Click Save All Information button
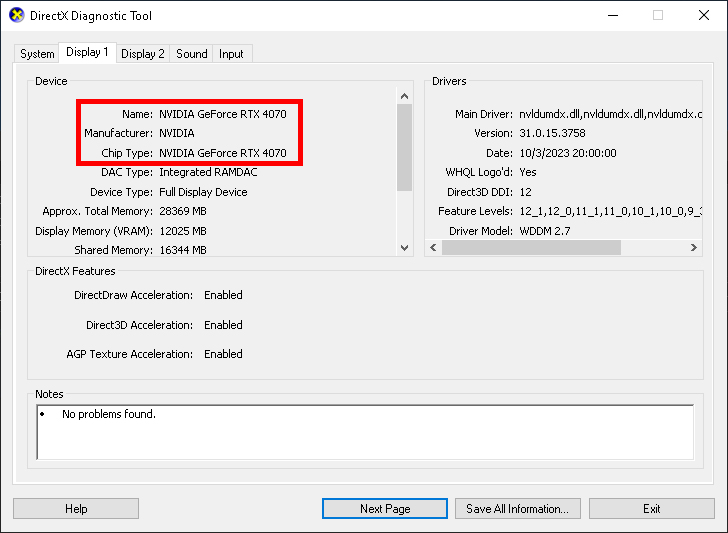This screenshot has width=728, height=533. pyautogui.click(x=518, y=509)
